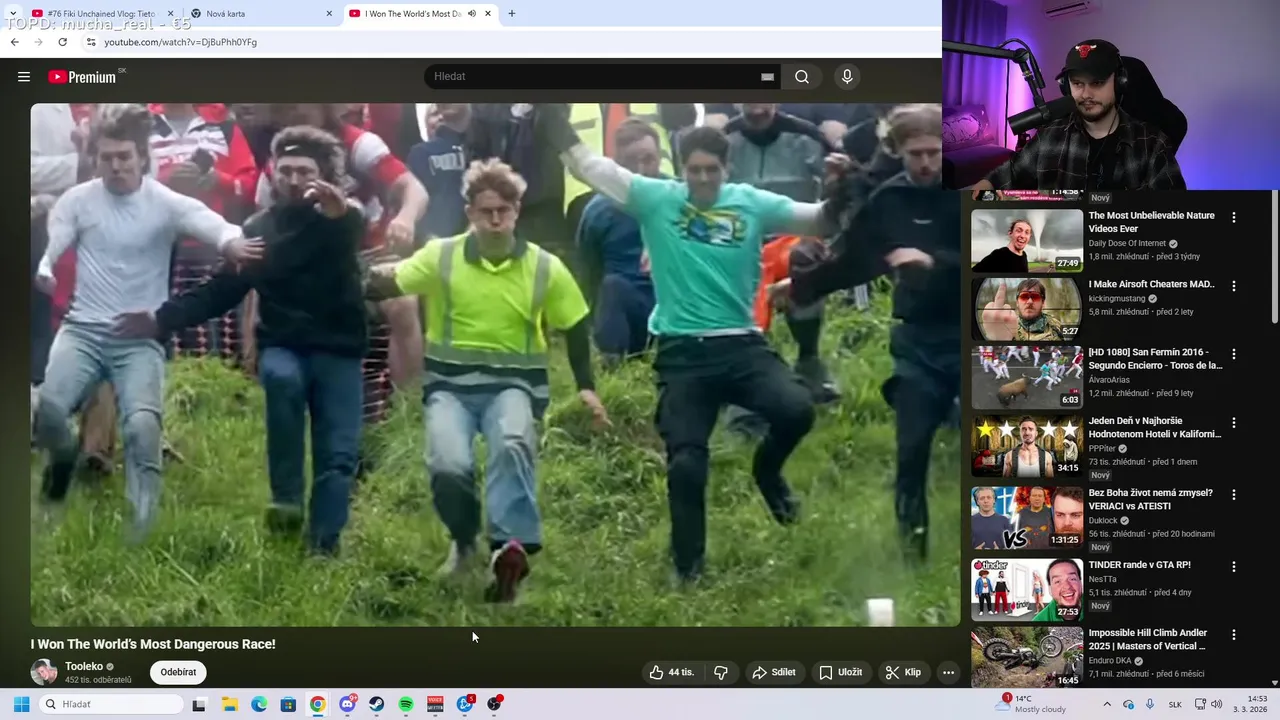Go back with the browser back arrow

point(14,42)
